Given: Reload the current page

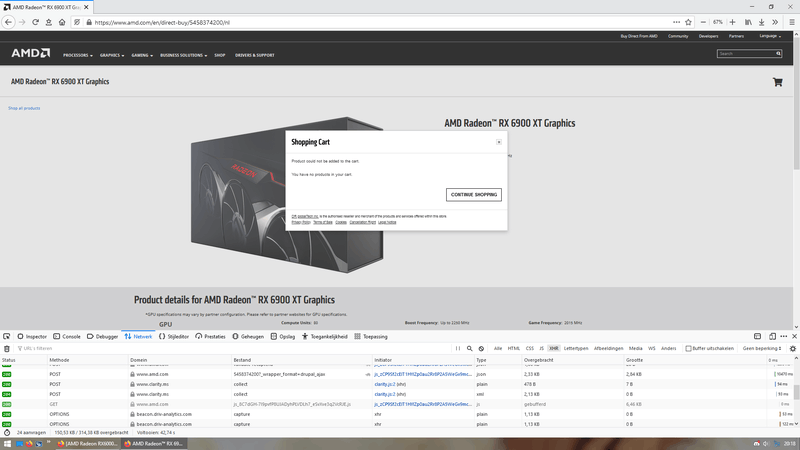Looking at the screenshot, I should [35, 22].
